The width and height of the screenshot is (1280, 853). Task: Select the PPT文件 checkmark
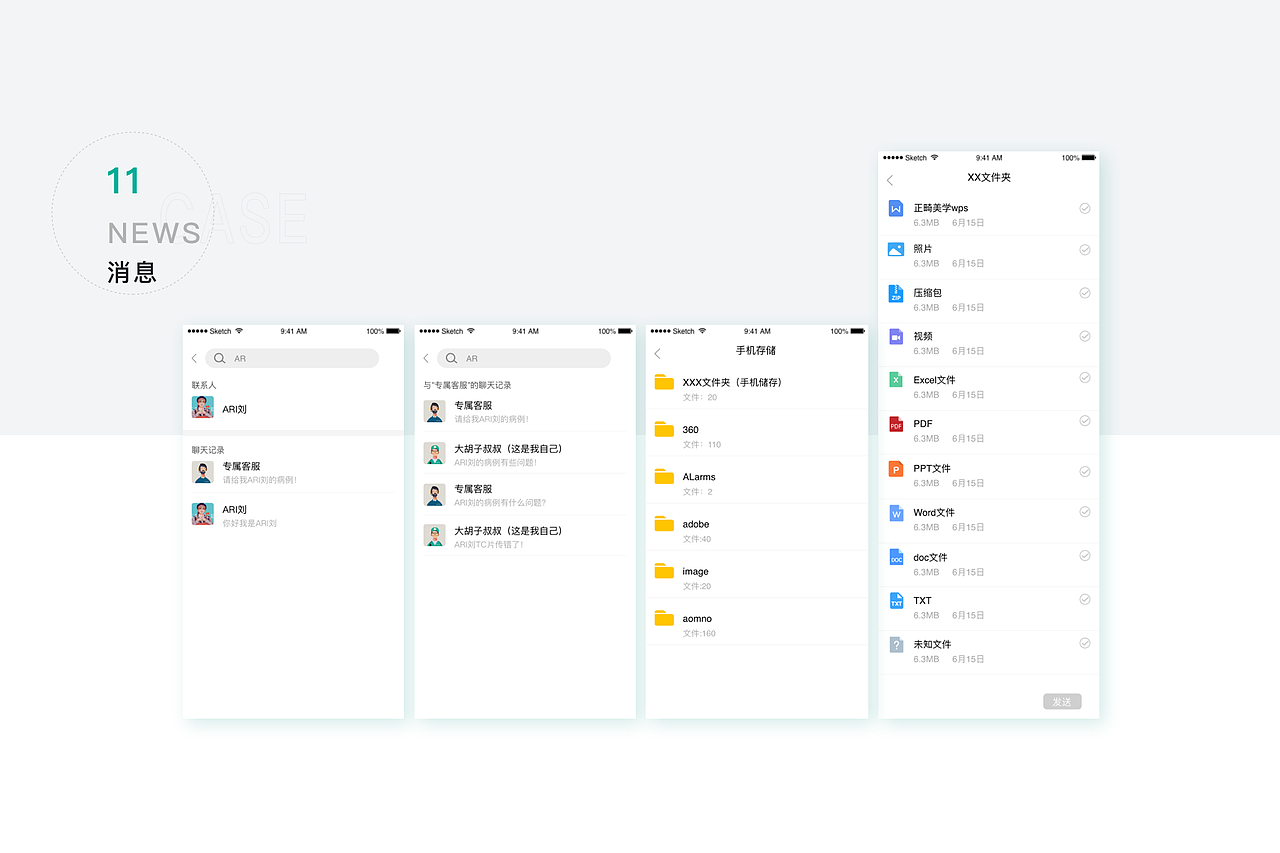[1085, 471]
